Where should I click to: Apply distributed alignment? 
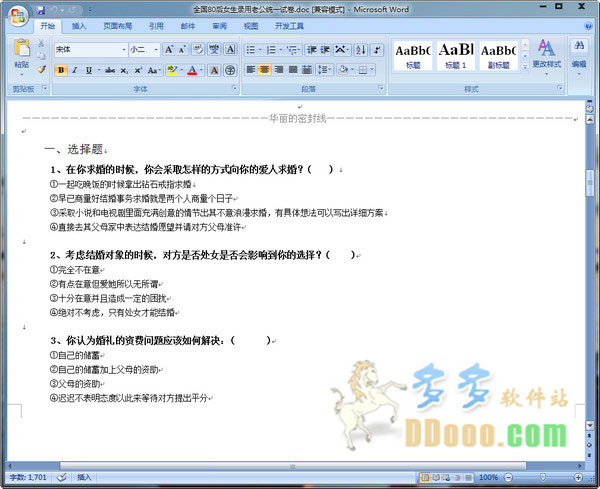(x=307, y=69)
